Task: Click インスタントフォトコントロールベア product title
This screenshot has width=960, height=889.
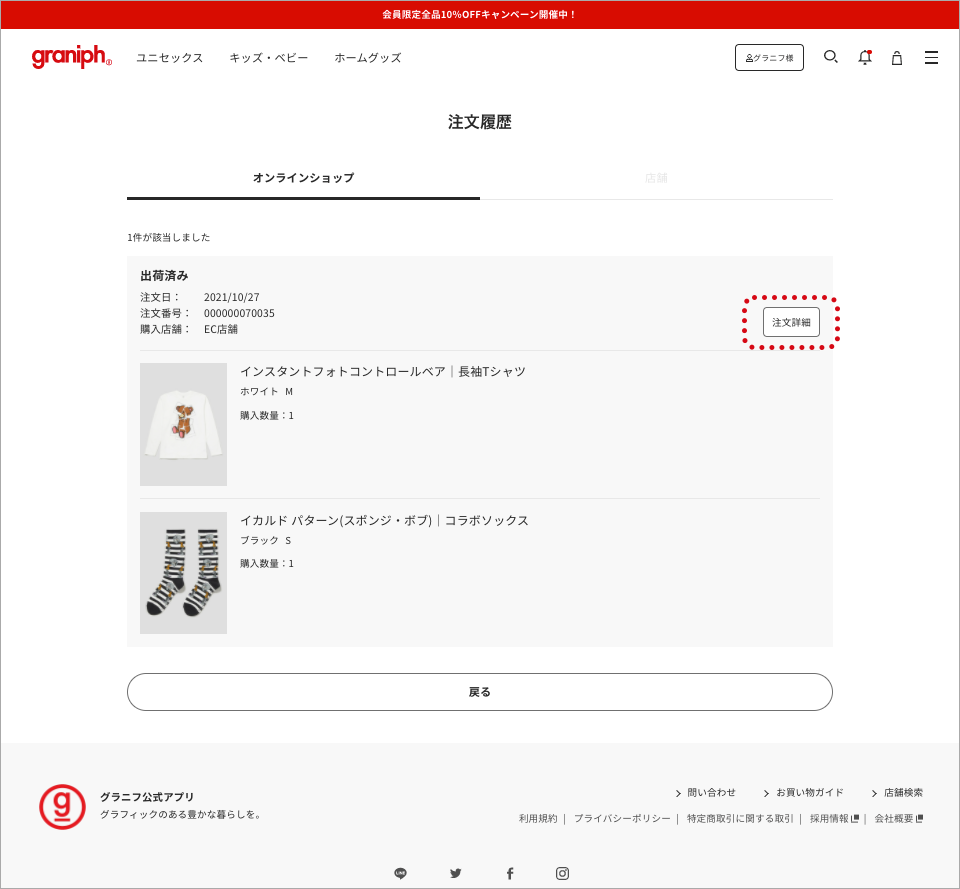Action: point(383,372)
